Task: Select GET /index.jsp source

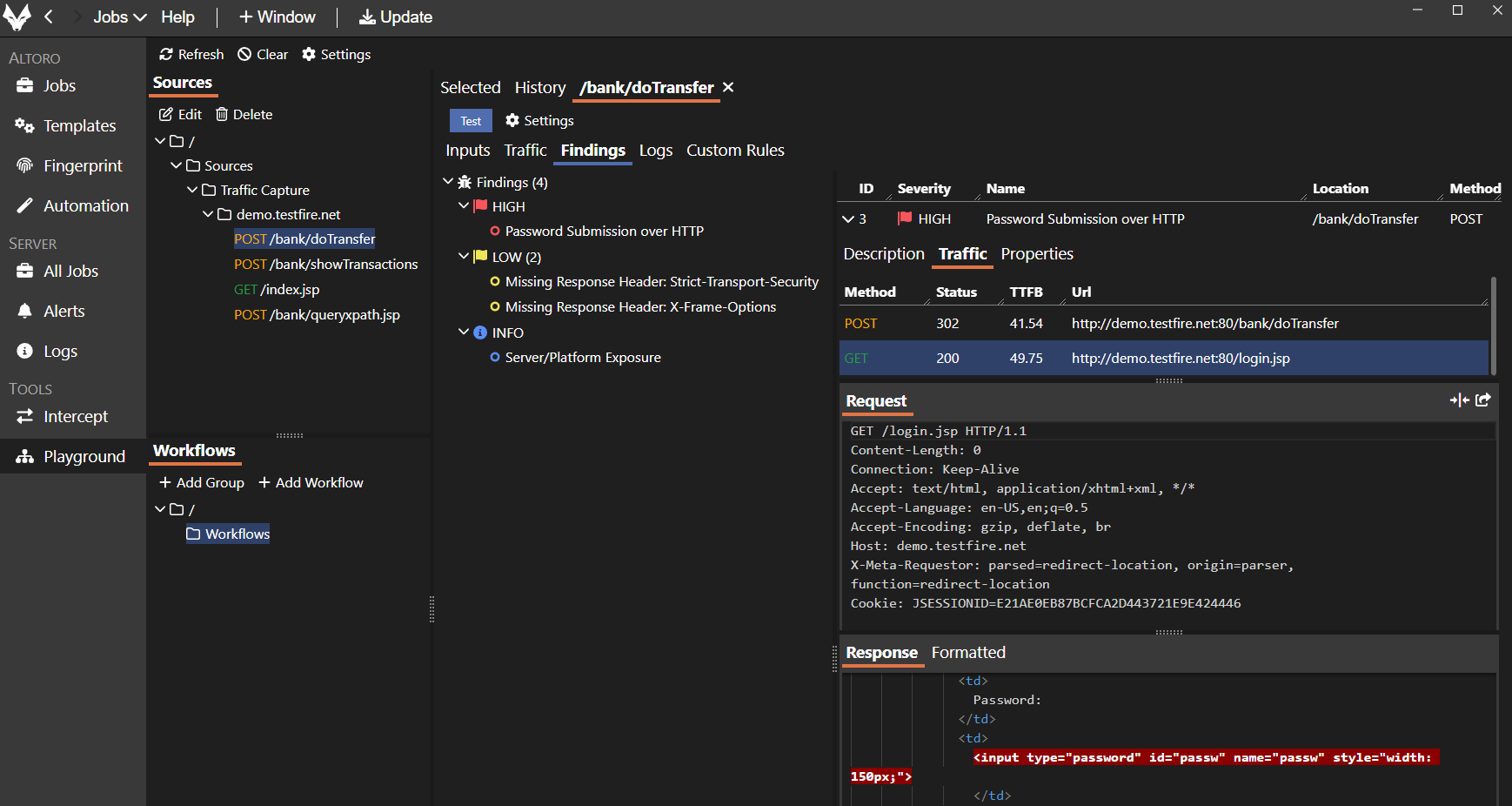Action: click(277, 289)
